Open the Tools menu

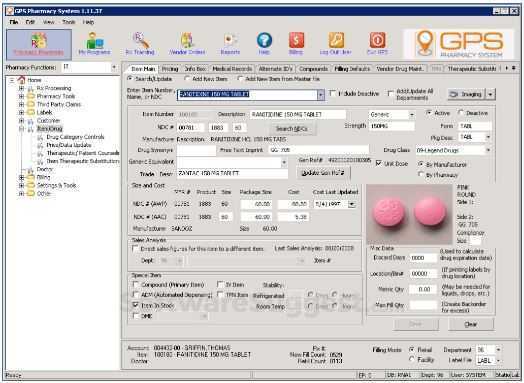point(69,22)
